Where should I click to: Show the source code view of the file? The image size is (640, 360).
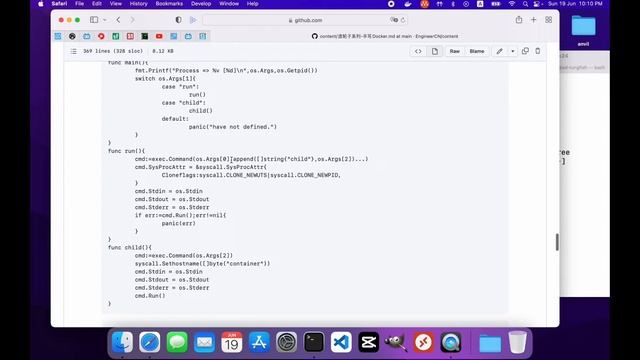pos(418,51)
